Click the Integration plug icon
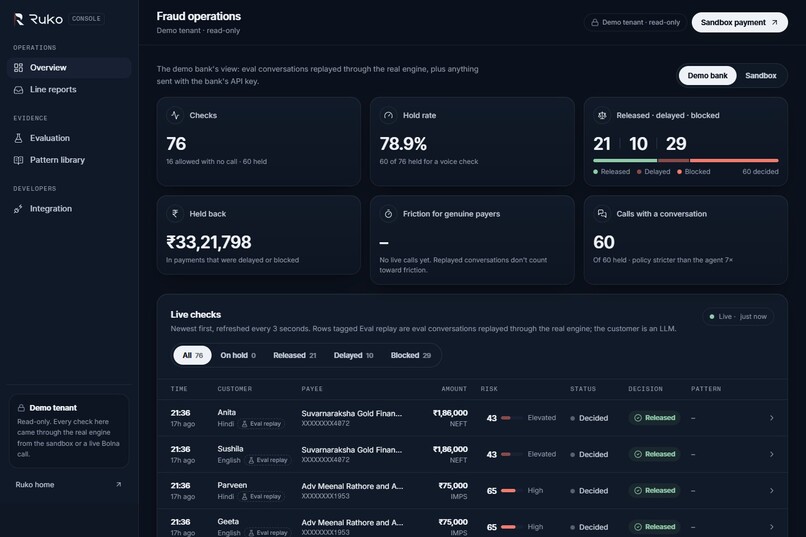This screenshot has width=806, height=537. click(19, 209)
